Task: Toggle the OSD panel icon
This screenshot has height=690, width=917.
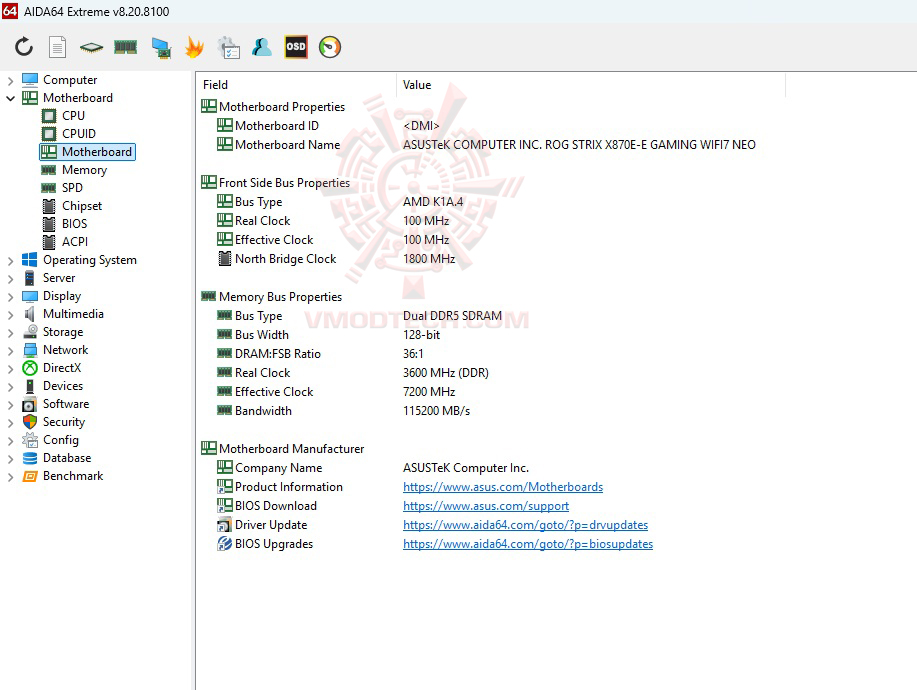Action: tap(296, 47)
